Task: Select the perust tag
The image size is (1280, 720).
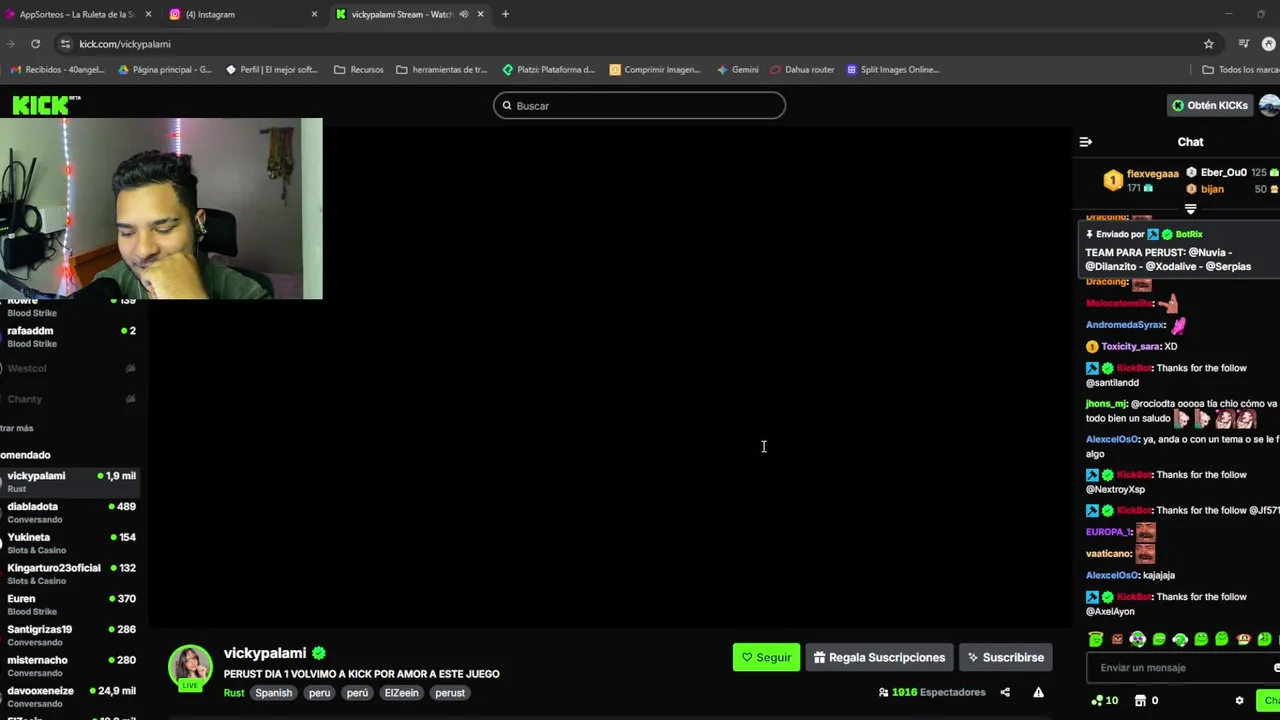Action: tap(450, 693)
